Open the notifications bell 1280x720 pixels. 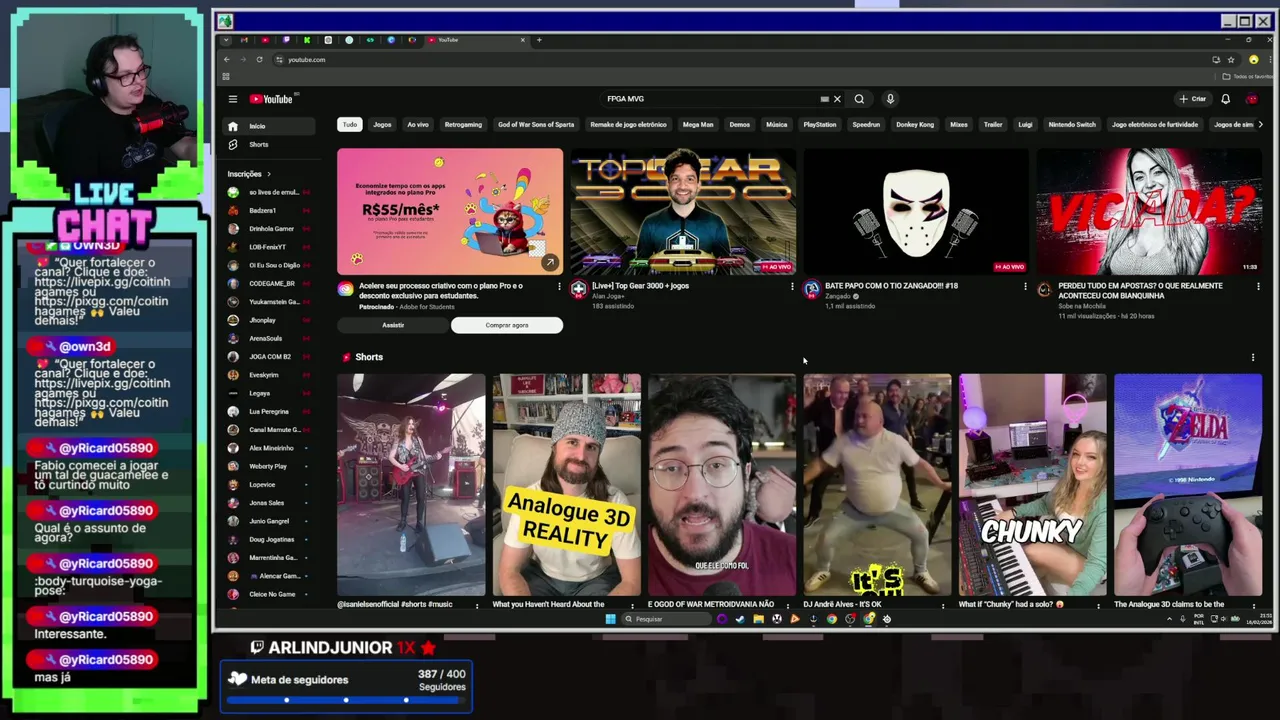click(x=1225, y=99)
